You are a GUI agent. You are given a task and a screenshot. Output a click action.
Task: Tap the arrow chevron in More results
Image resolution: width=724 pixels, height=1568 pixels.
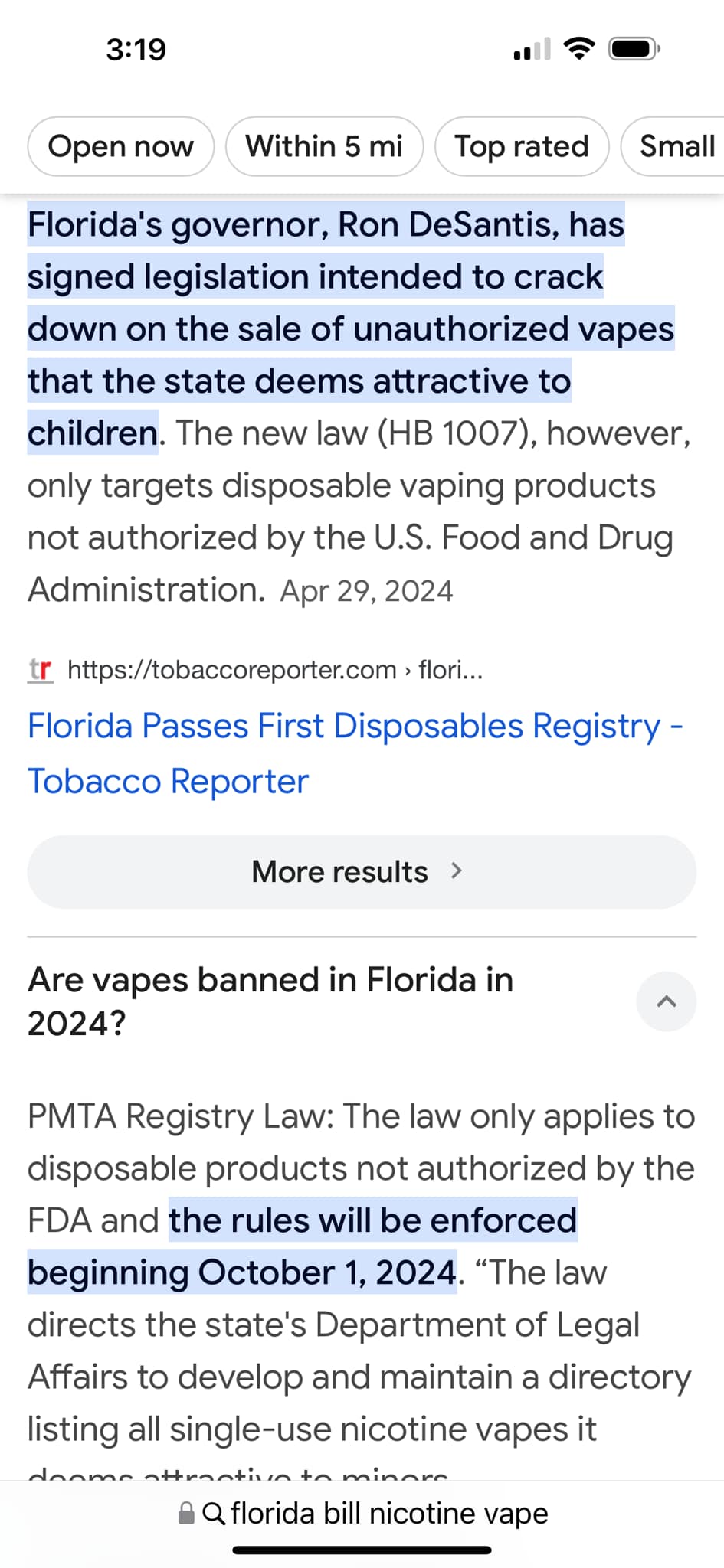click(x=457, y=871)
